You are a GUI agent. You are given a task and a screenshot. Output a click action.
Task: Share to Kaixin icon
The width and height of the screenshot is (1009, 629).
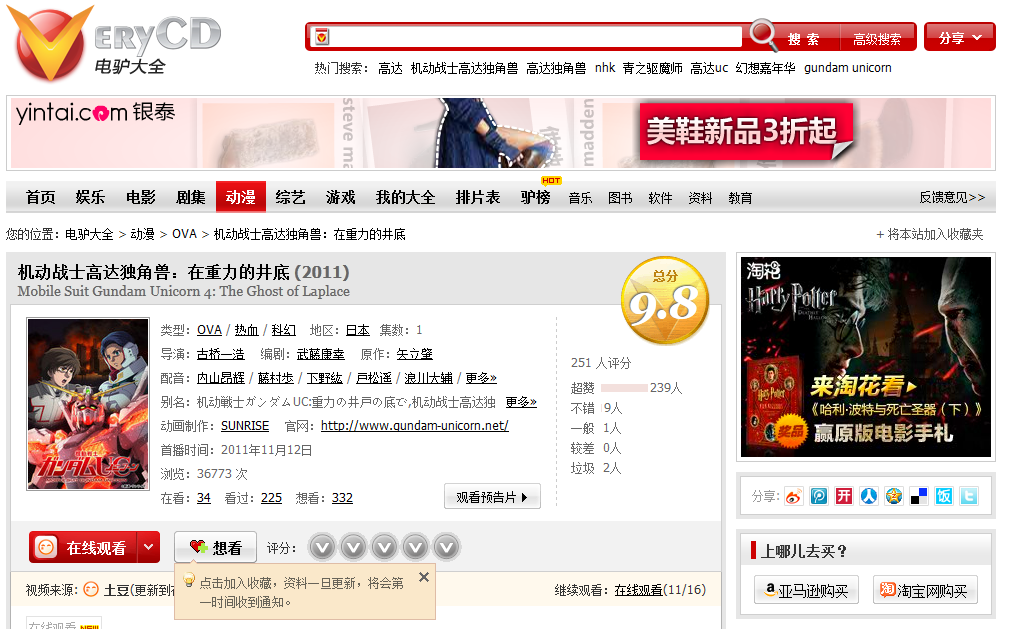coord(844,496)
